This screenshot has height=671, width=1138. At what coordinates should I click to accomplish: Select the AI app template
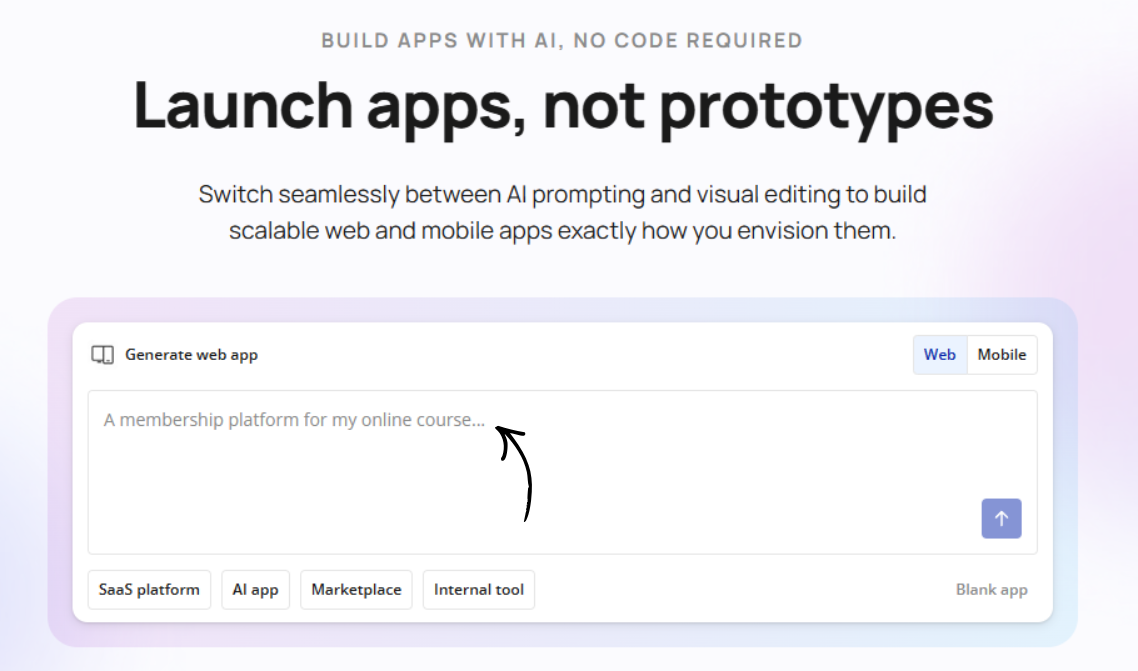pos(255,589)
